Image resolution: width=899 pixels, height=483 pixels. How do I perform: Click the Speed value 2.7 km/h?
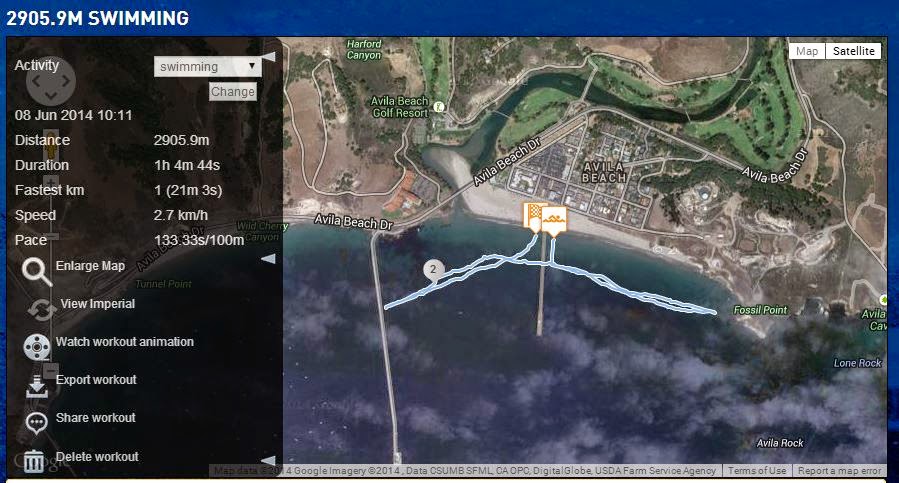pos(181,215)
